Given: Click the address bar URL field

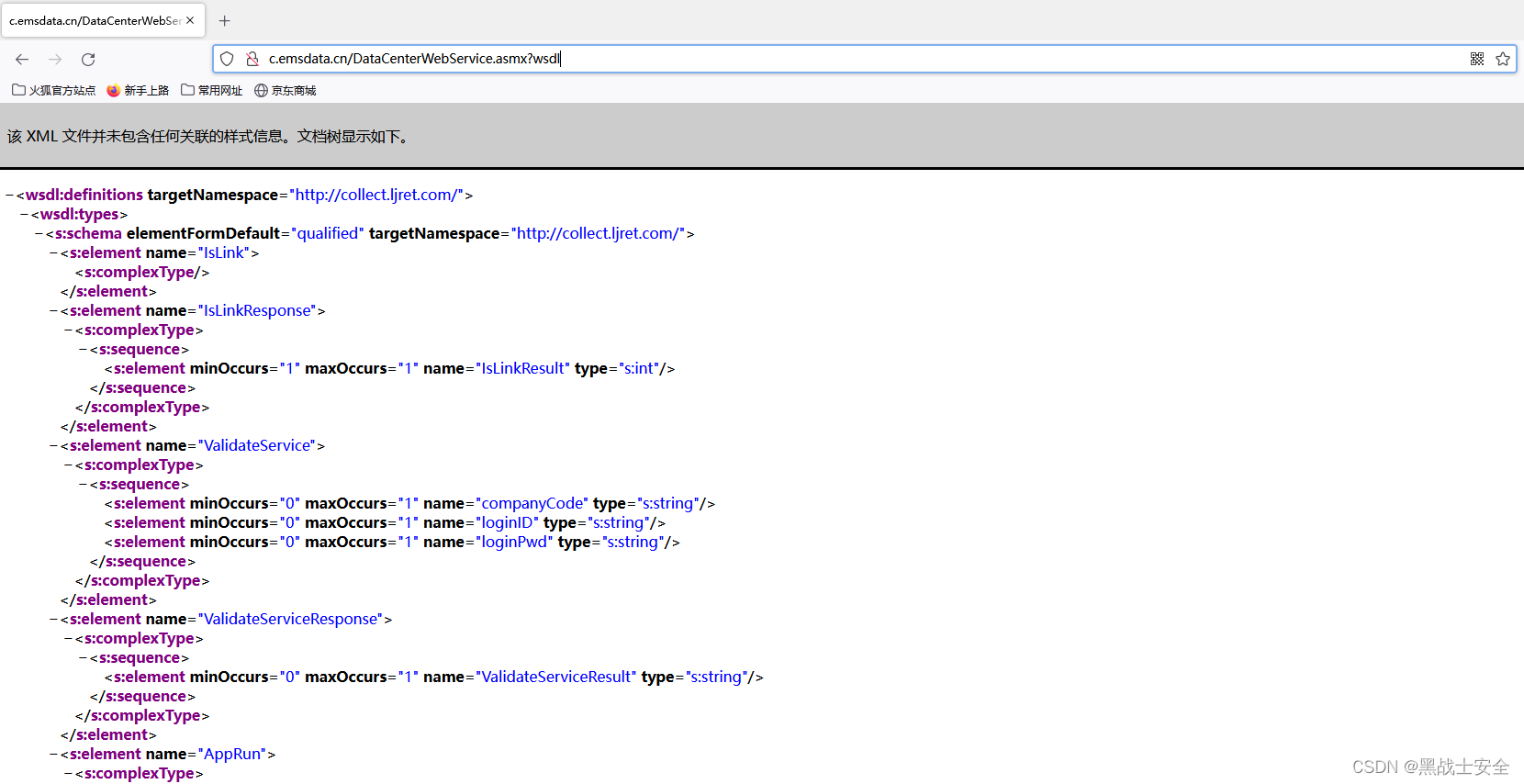Looking at the screenshot, I should [863, 59].
